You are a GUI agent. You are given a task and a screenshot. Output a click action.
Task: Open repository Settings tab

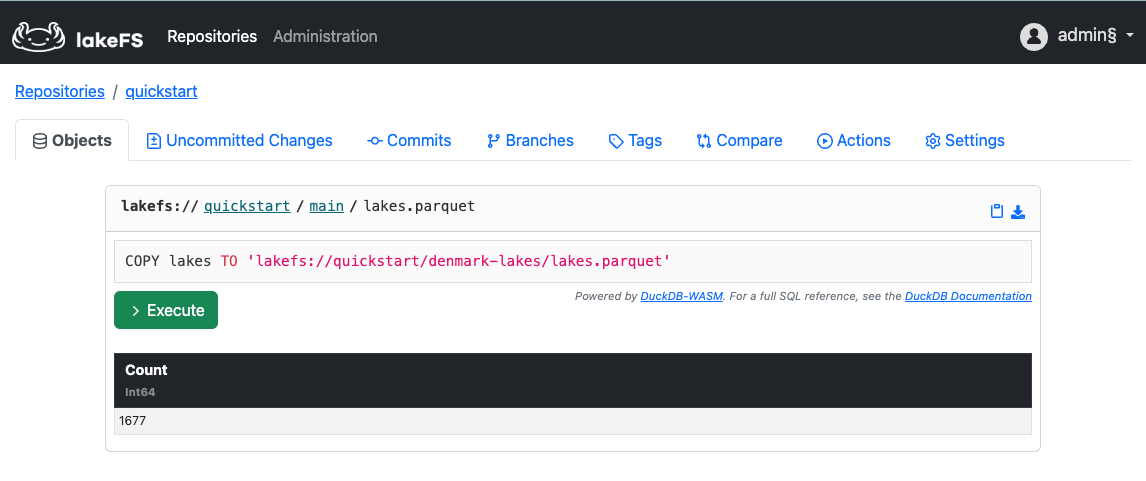pyautogui.click(x=964, y=141)
